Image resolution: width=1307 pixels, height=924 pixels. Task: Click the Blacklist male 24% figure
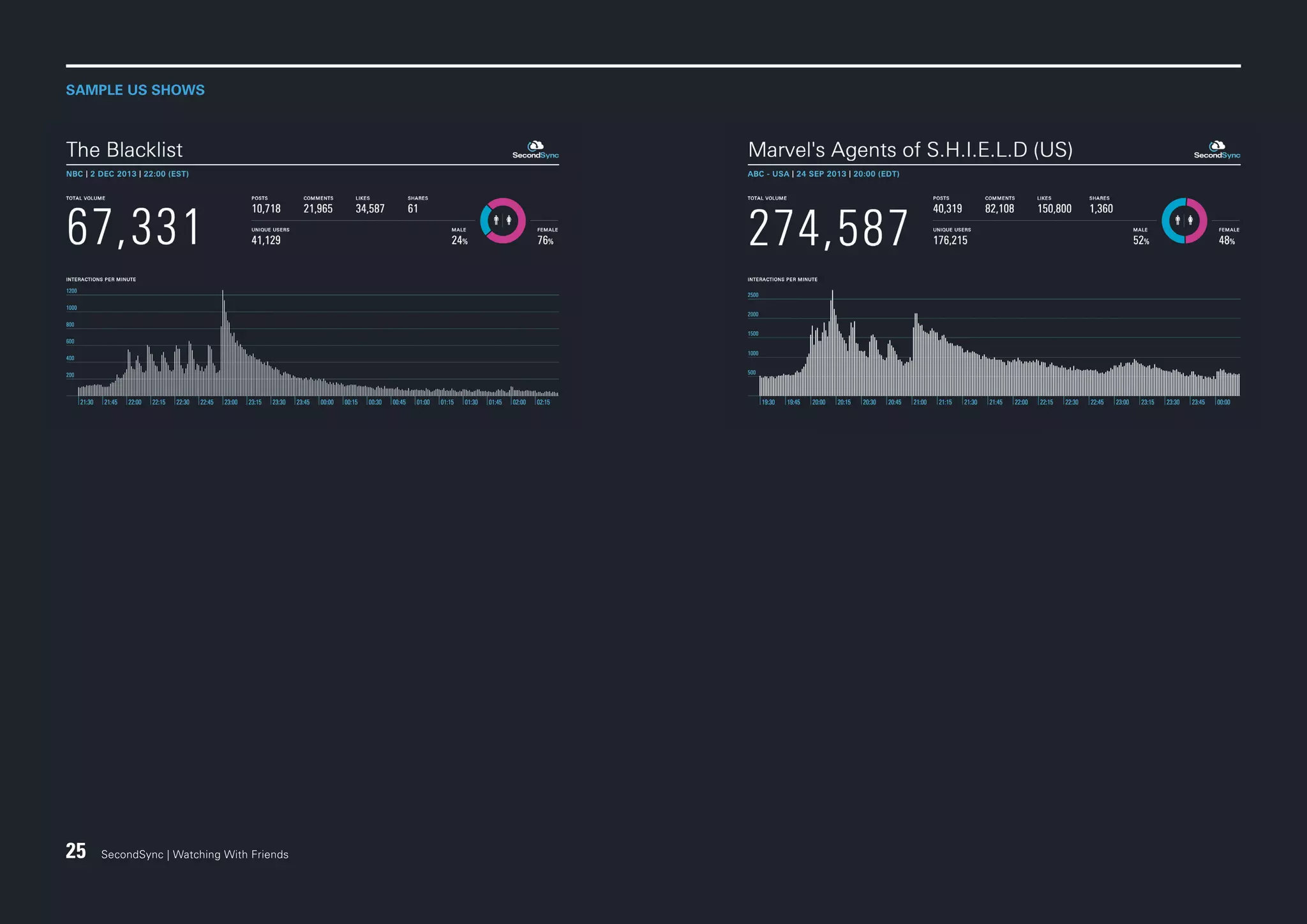(459, 241)
